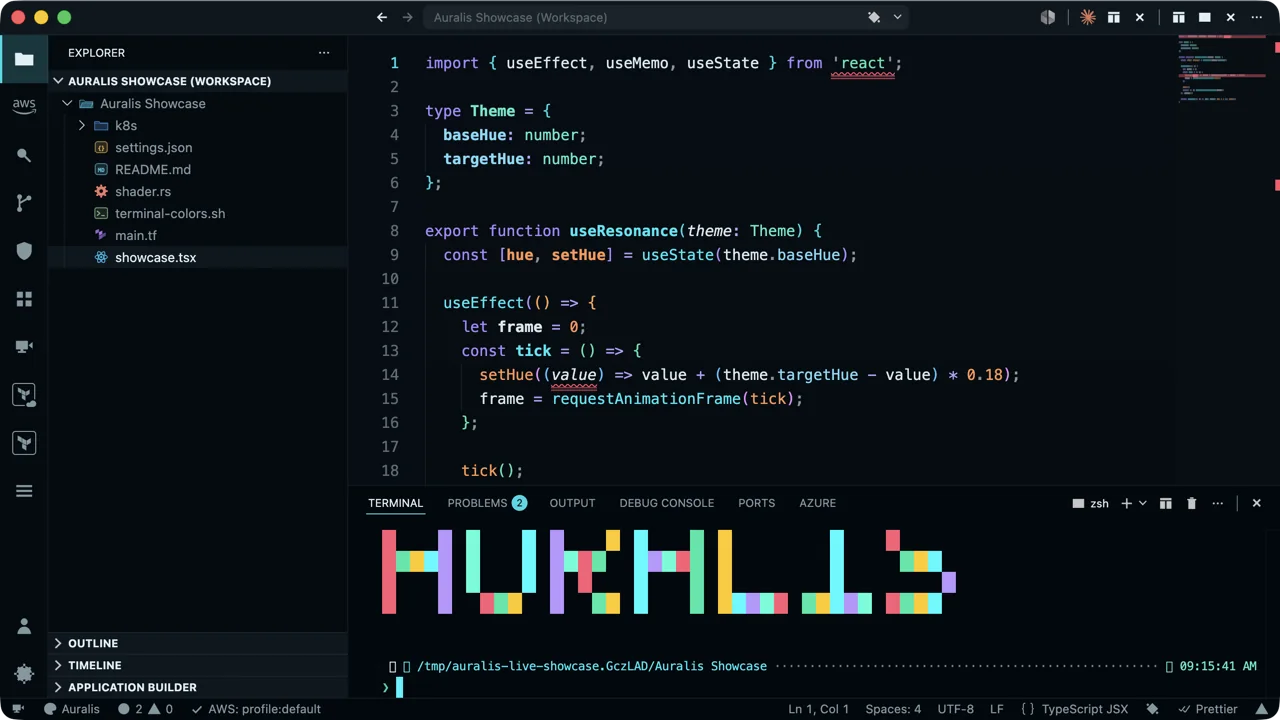Image resolution: width=1280 pixels, height=720 pixels.
Task: Switch to the OUTPUT tab
Action: point(572,503)
